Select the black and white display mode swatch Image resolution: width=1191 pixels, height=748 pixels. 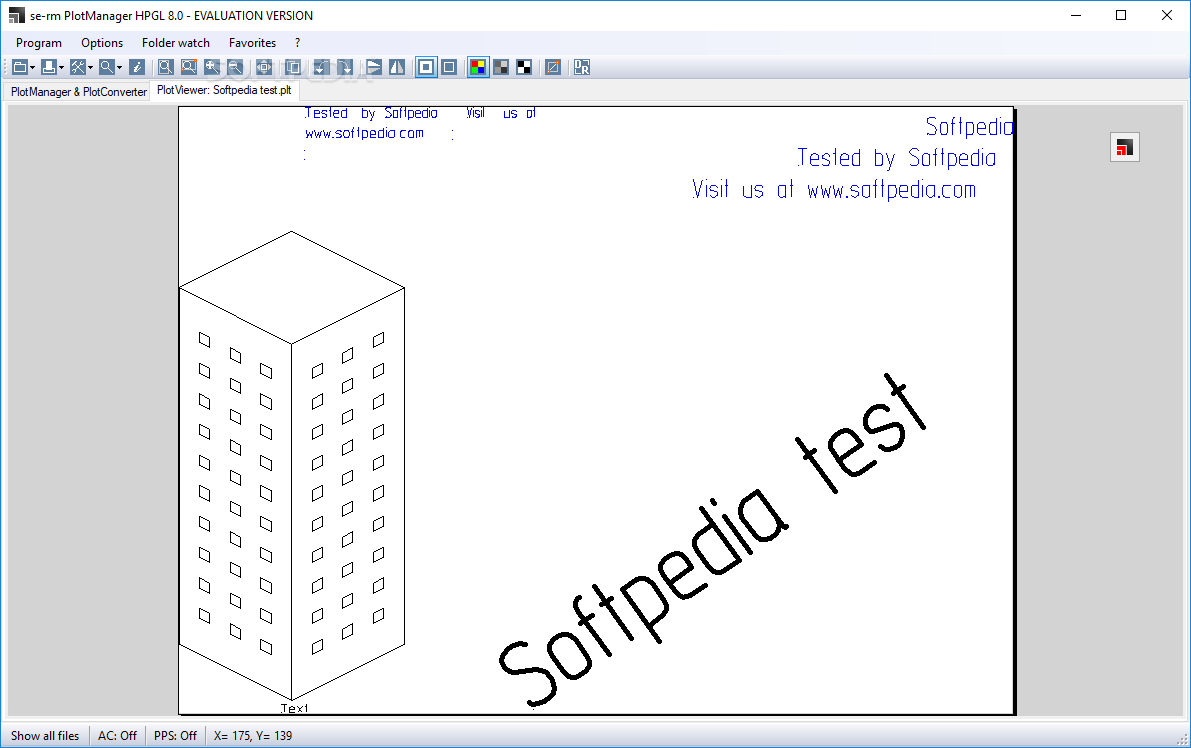[524, 68]
